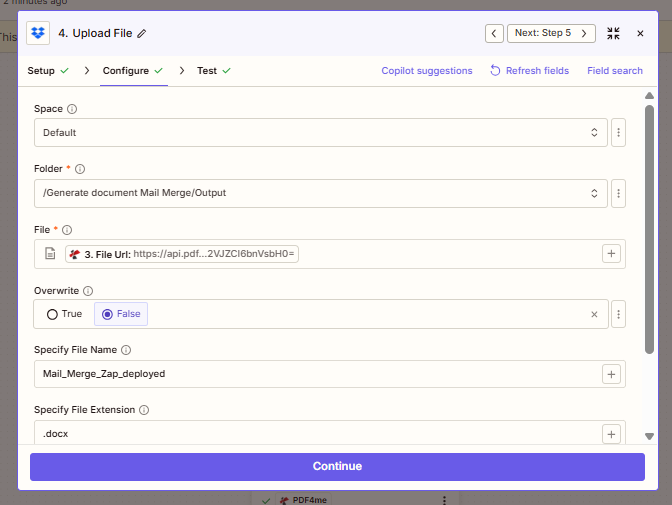Go to previous step with left chevron
Viewport: 672px width, 505px height.
point(494,33)
